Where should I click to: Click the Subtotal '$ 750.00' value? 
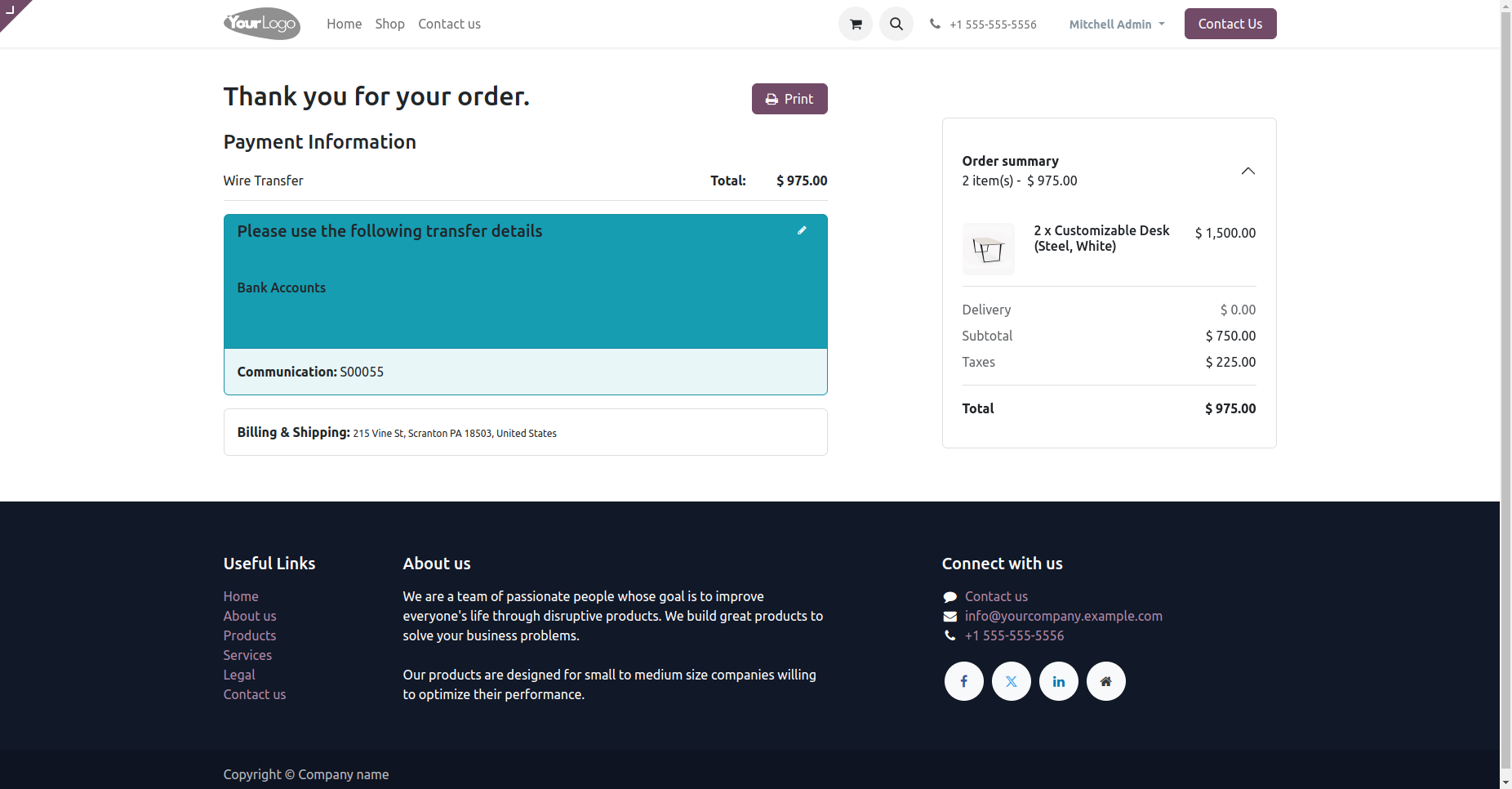point(1230,336)
